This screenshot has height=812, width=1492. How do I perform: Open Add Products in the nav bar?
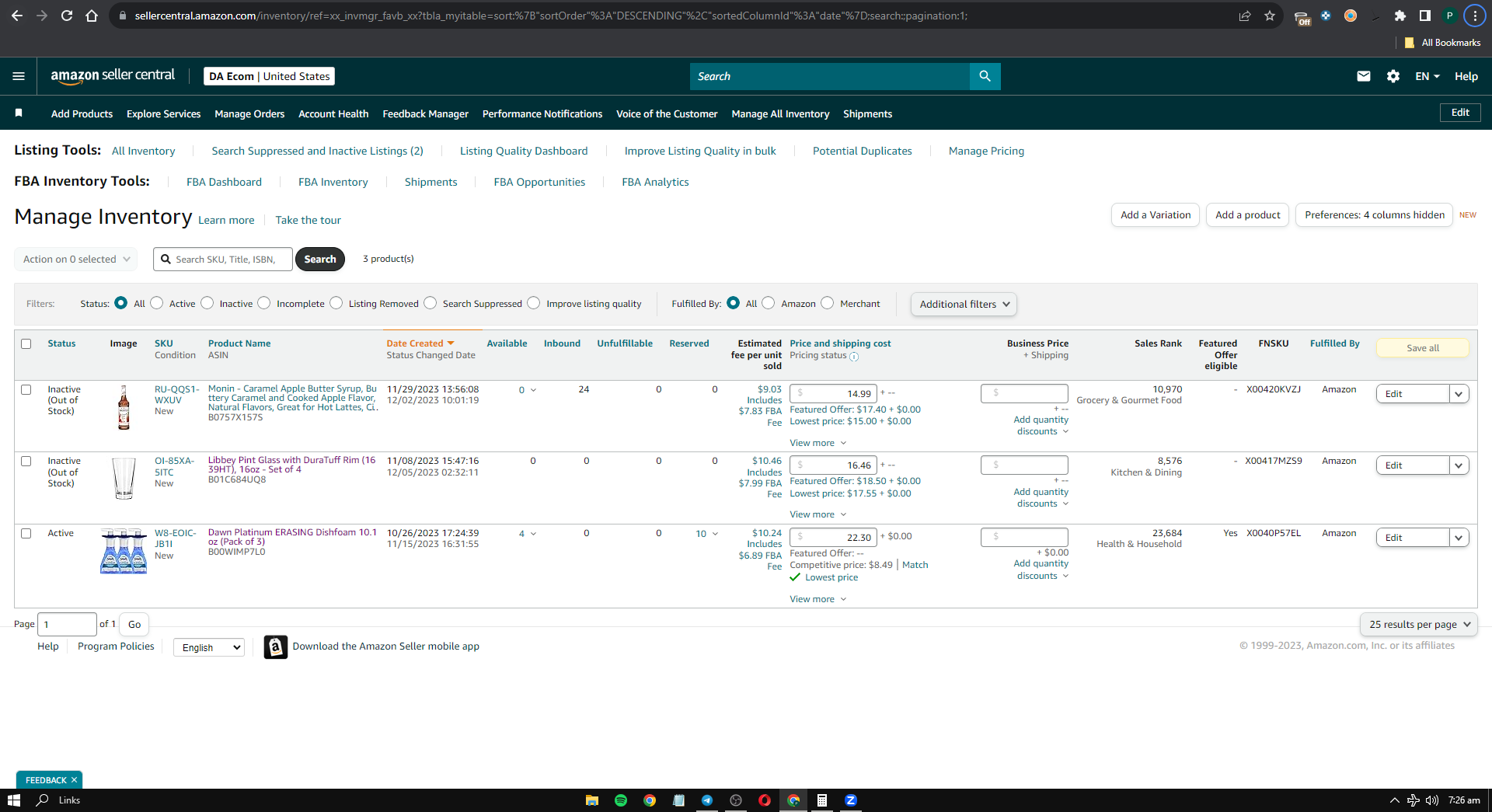click(82, 113)
